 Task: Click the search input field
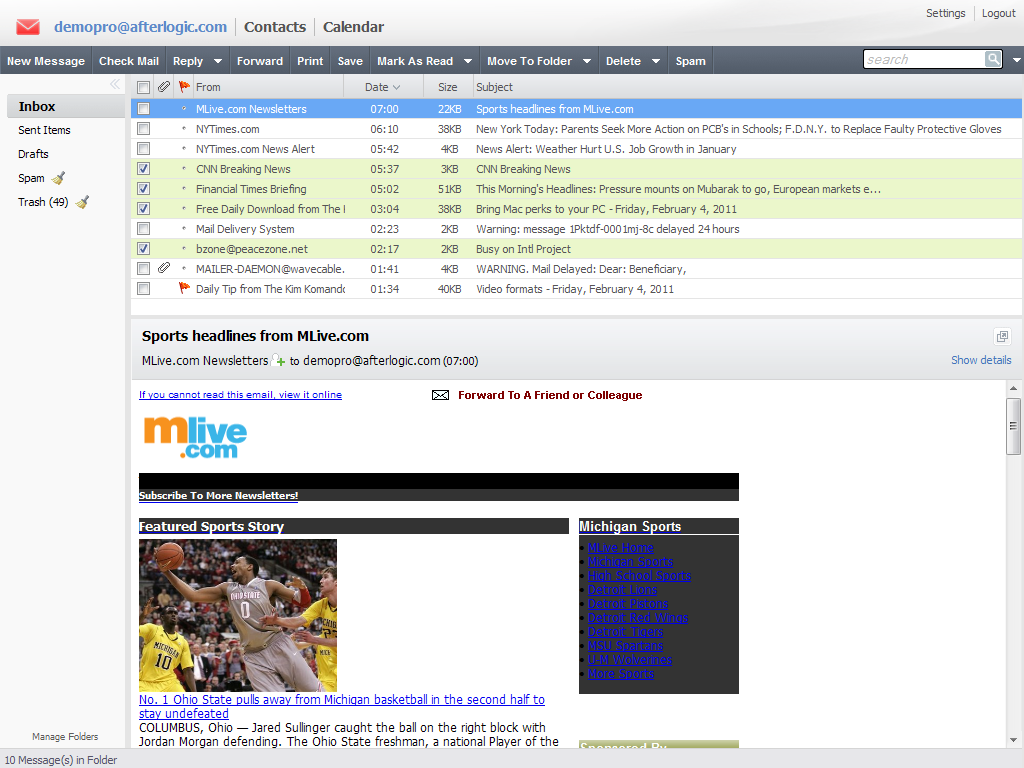924,59
